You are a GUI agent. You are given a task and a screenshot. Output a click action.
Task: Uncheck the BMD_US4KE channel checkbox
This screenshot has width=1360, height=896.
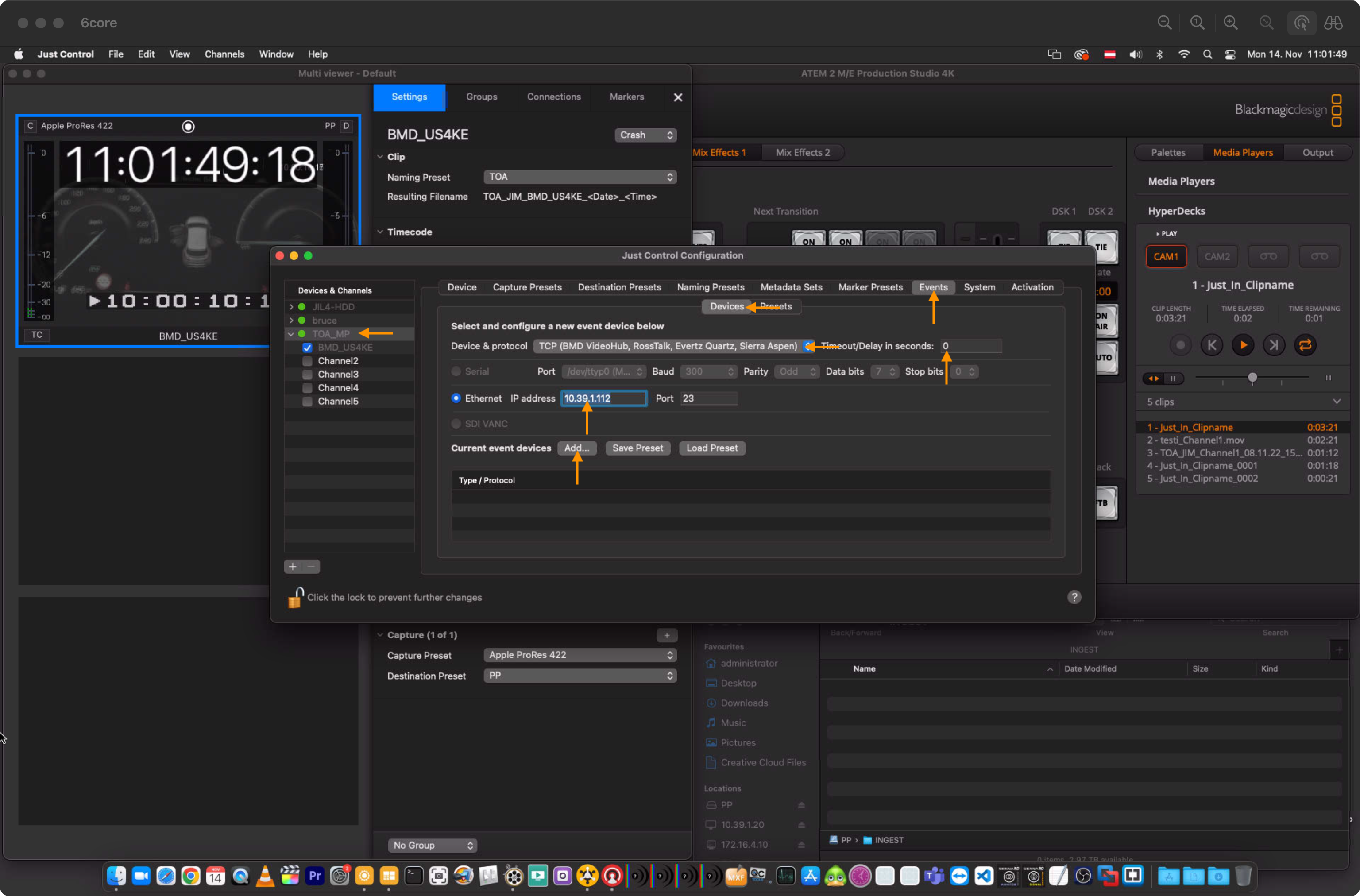(x=307, y=348)
